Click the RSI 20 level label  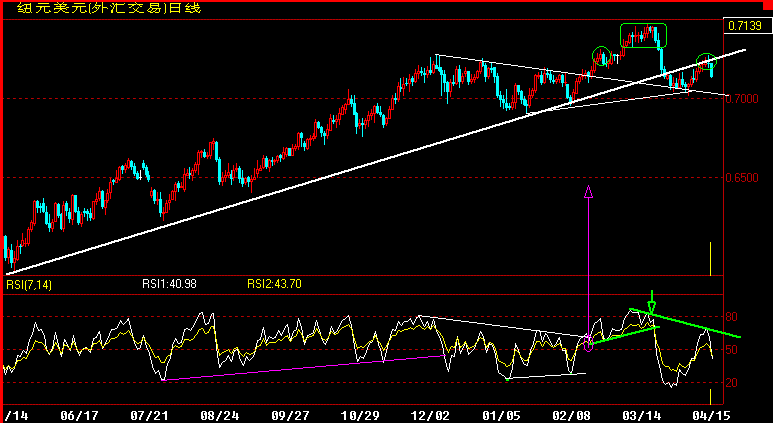[732, 383]
